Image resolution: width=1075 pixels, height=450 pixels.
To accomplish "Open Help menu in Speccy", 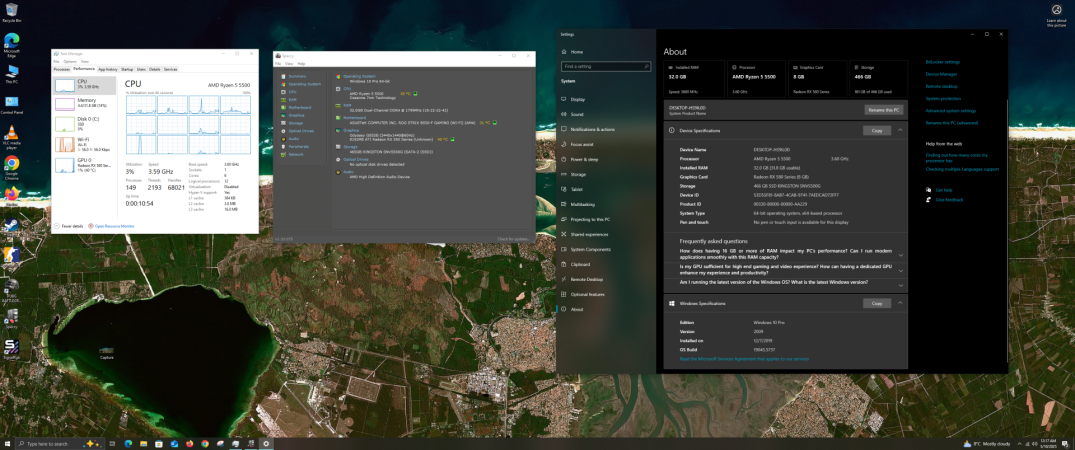I will [x=301, y=63].
